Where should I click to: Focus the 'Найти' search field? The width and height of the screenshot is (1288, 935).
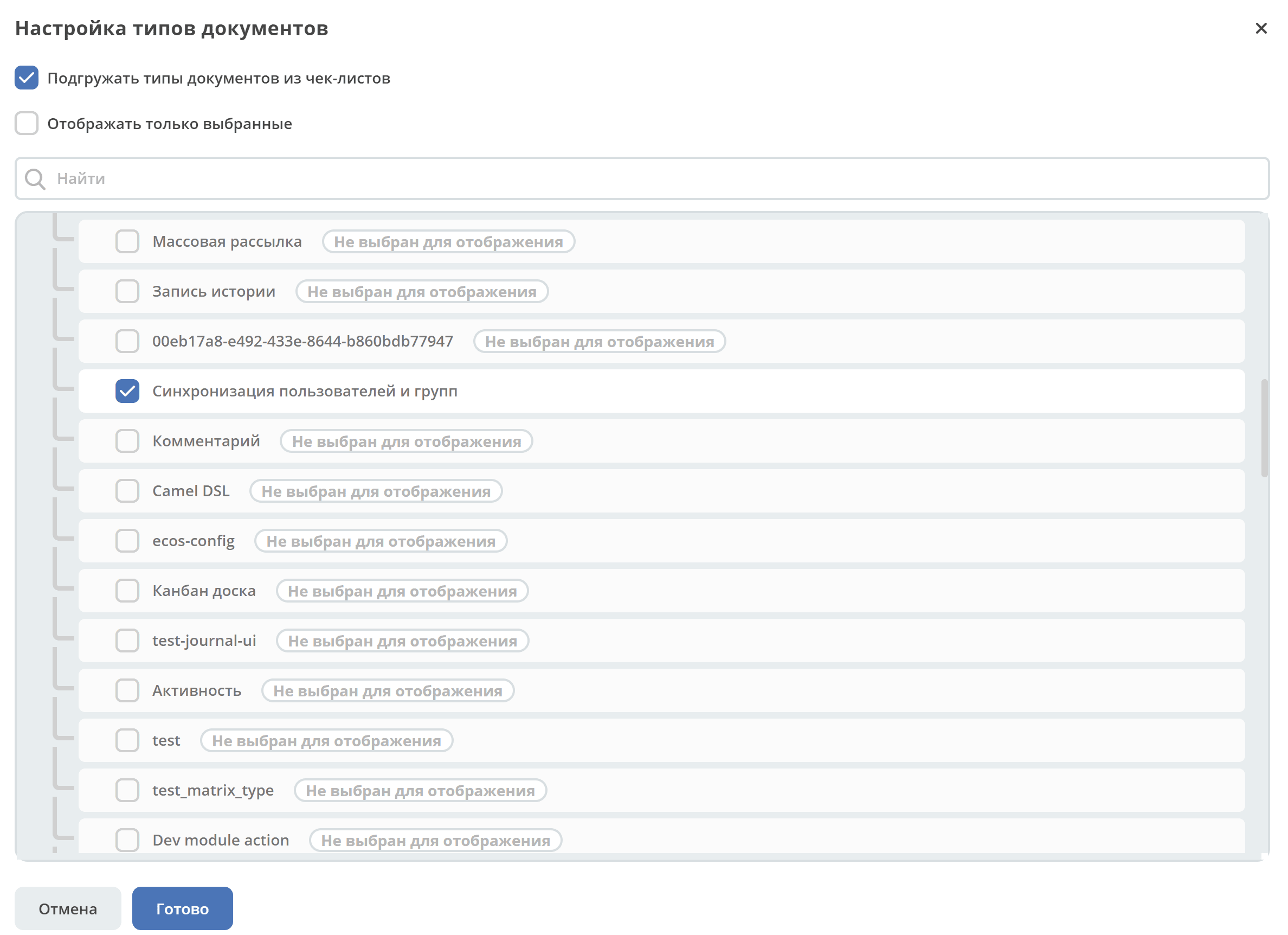pyautogui.click(x=642, y=179)
